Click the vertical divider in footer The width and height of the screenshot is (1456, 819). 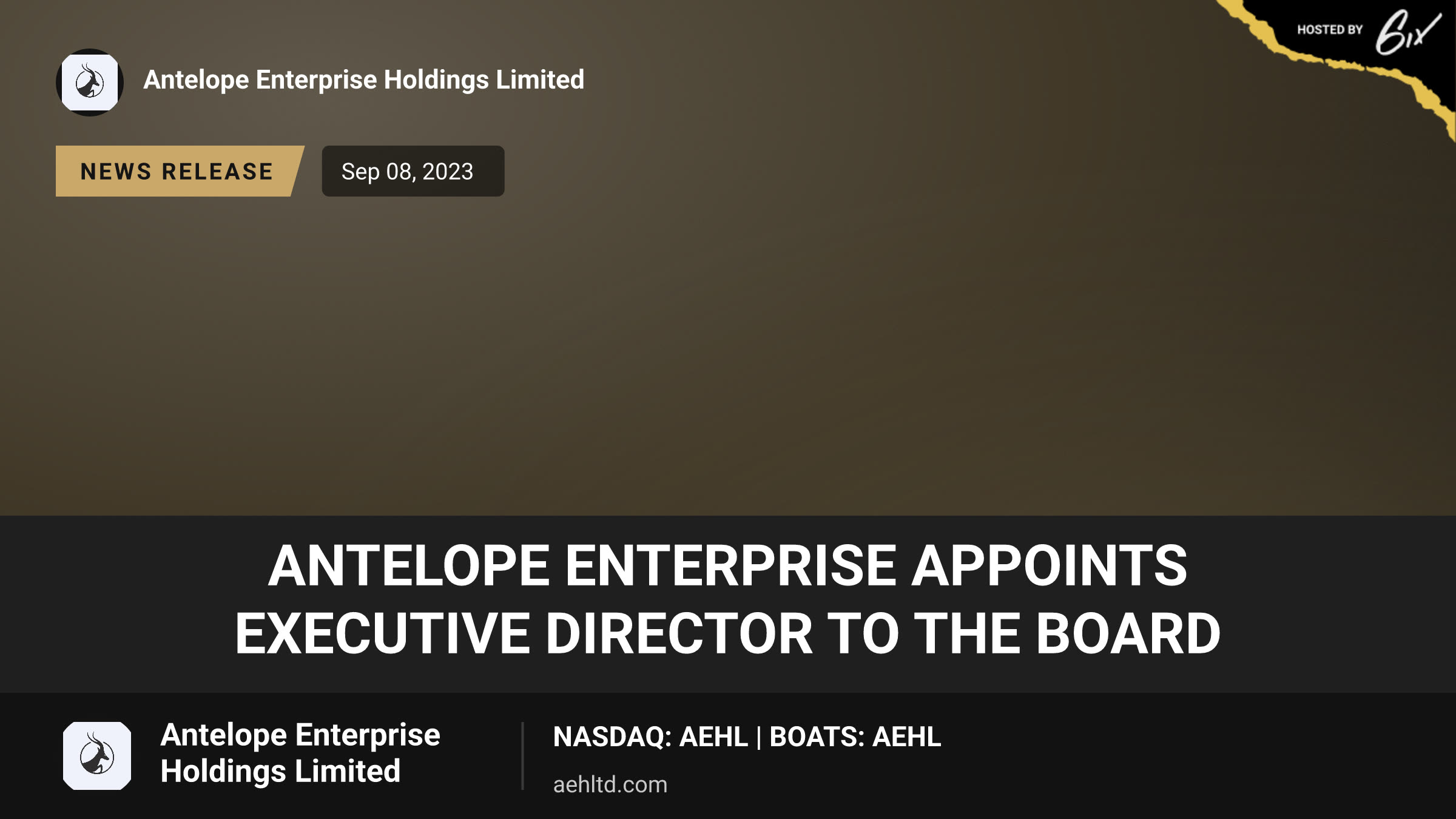coord(522,756)
